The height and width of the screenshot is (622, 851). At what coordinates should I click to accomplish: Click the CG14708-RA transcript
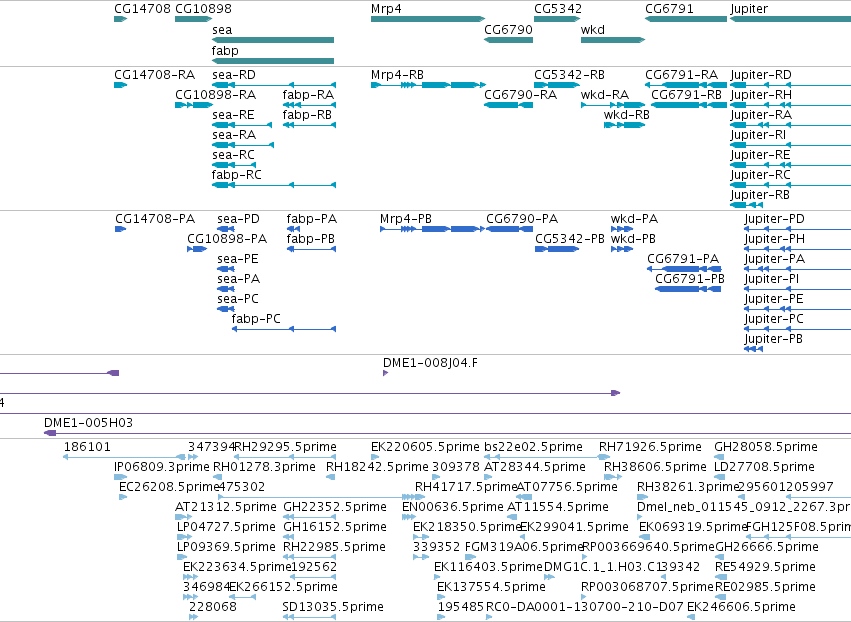coord(120,85)
